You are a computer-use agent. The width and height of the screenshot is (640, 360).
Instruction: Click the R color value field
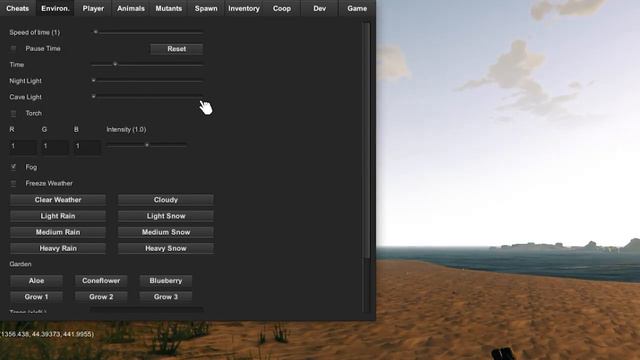coord(23,147)
